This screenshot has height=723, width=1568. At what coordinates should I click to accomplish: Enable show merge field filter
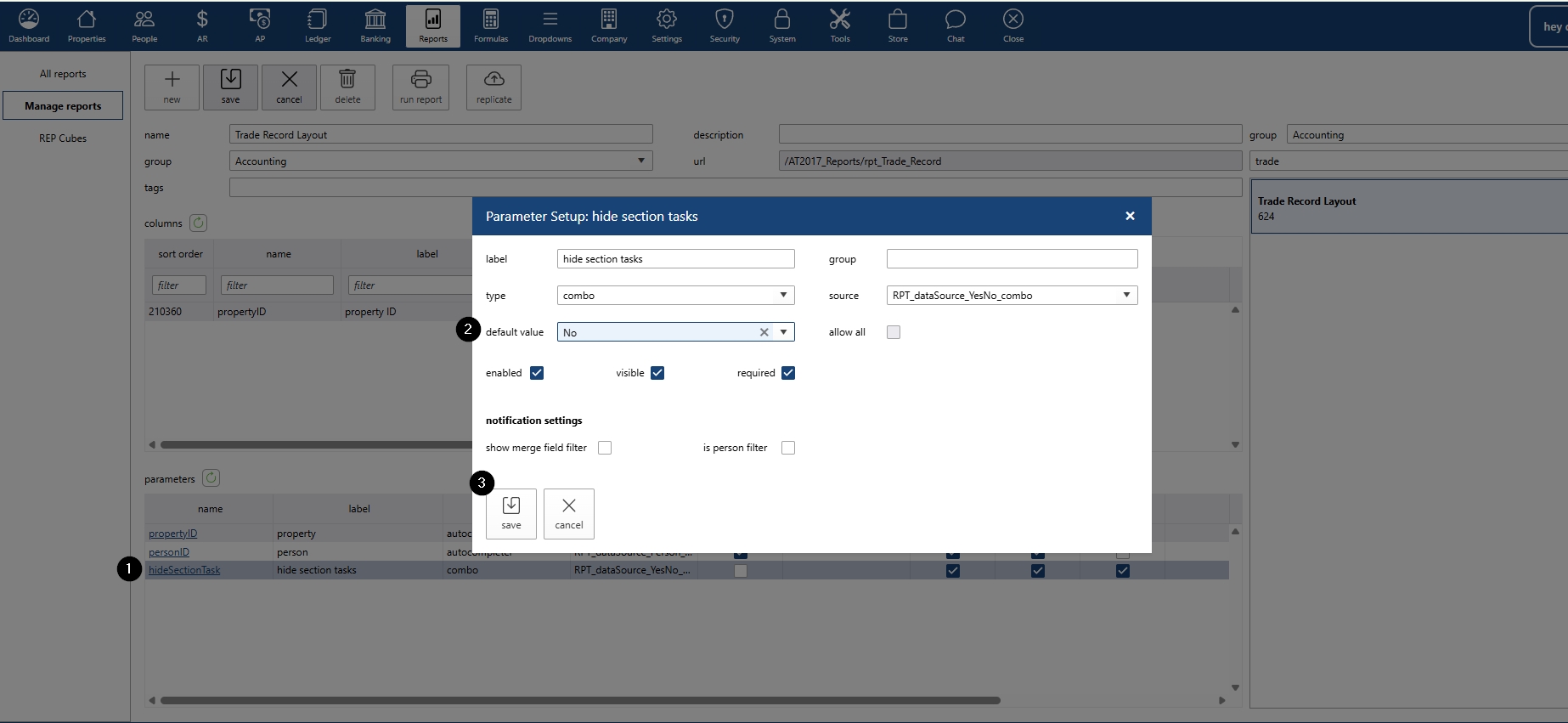pyautogui.click(x=605, y=448)
